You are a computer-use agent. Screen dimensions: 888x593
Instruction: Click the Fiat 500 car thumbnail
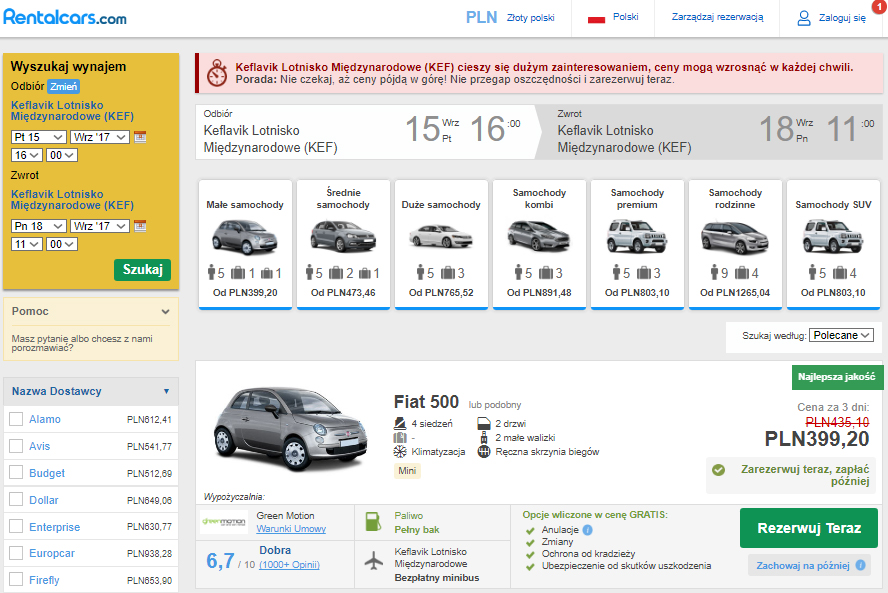pyautogui.click(x=278, y=428)
